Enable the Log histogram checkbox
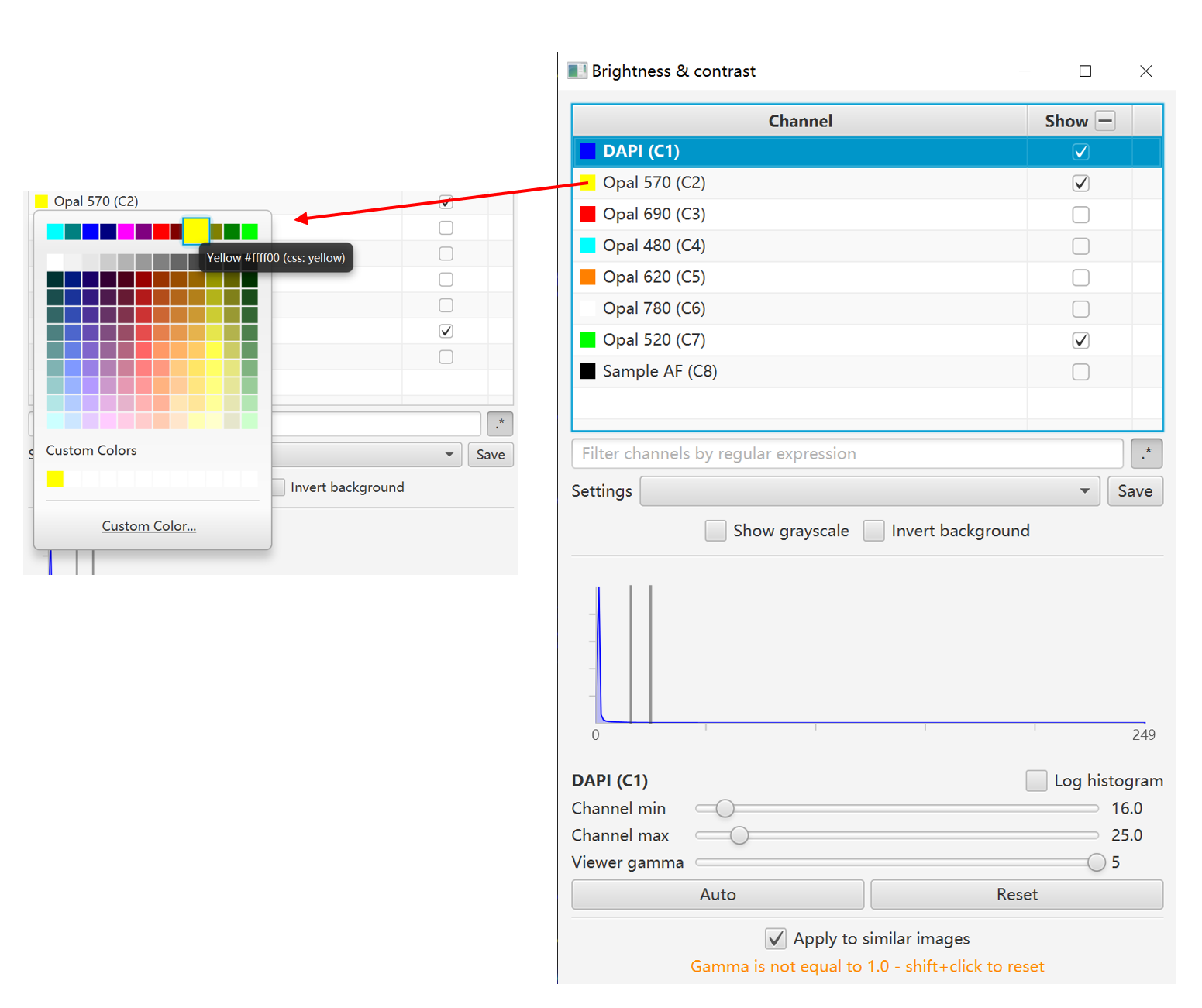 pyautogui.click(x=1035, y=780)
